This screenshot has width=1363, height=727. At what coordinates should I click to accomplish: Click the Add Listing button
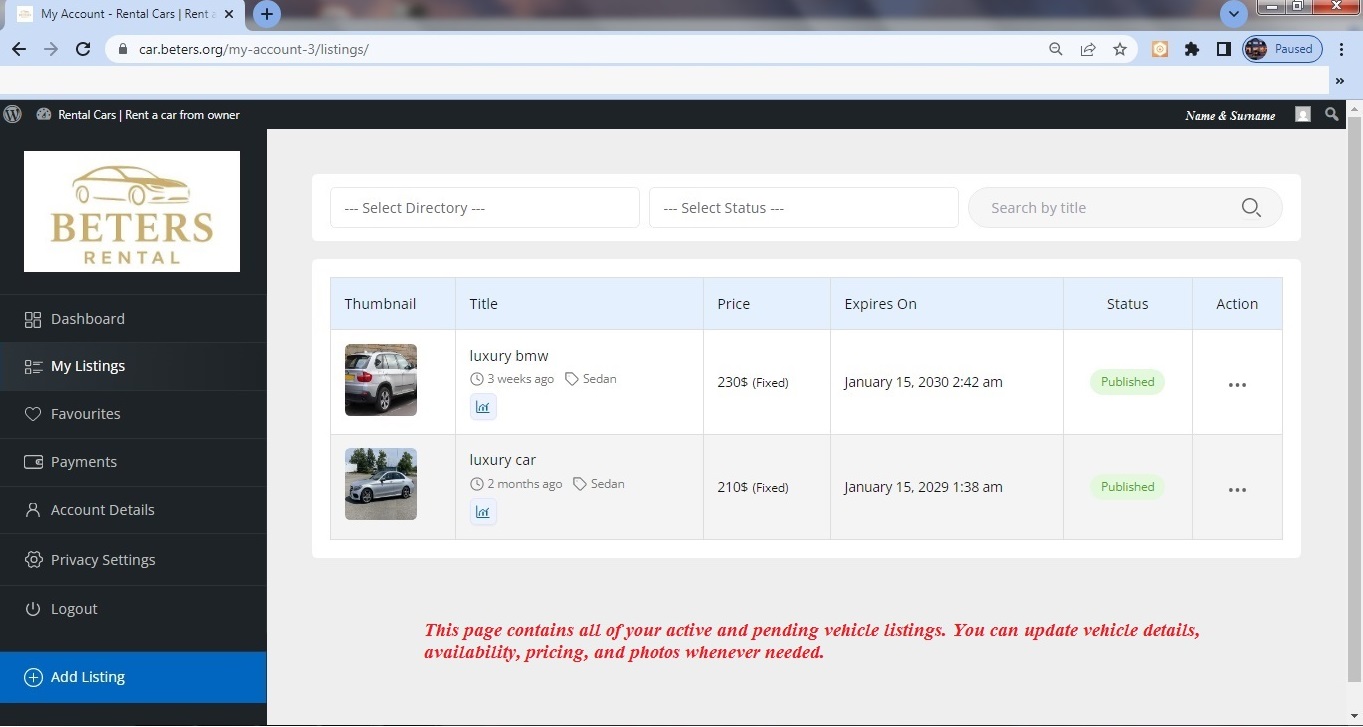point(133,677)
